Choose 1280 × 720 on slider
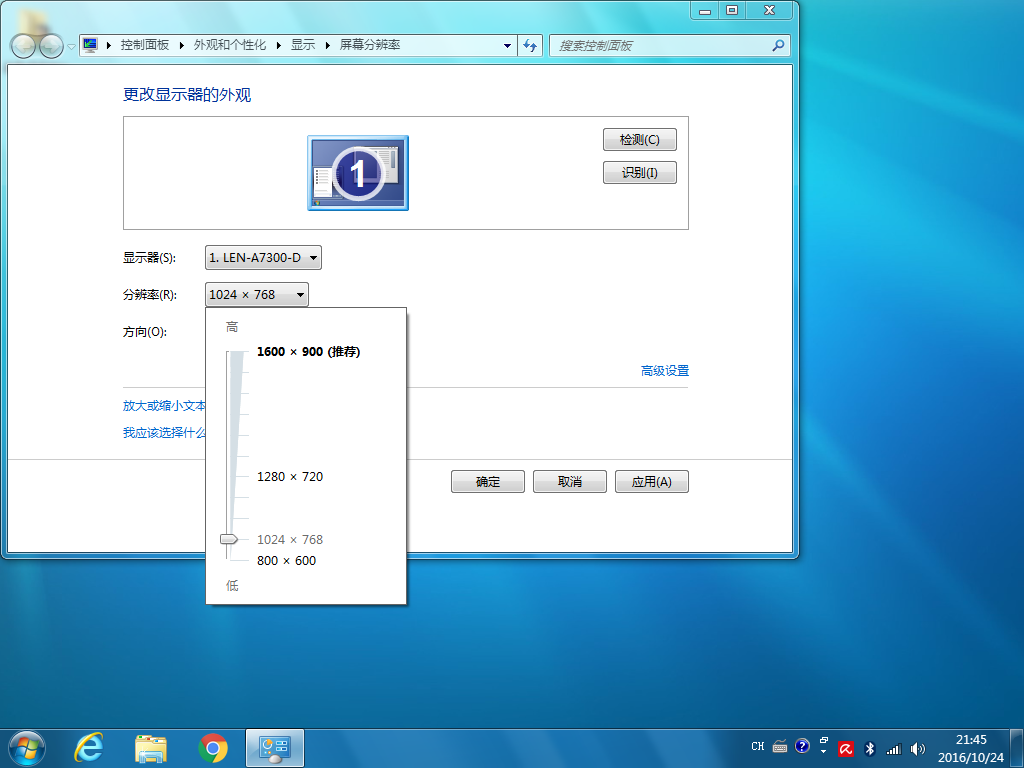The image size is (1024, 768). click(290, 477)
